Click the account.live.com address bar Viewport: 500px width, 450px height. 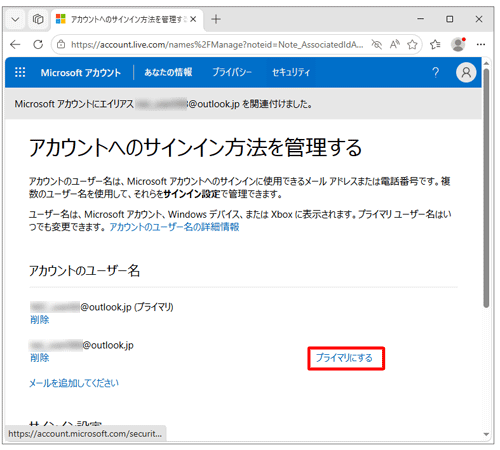point(217,44)
